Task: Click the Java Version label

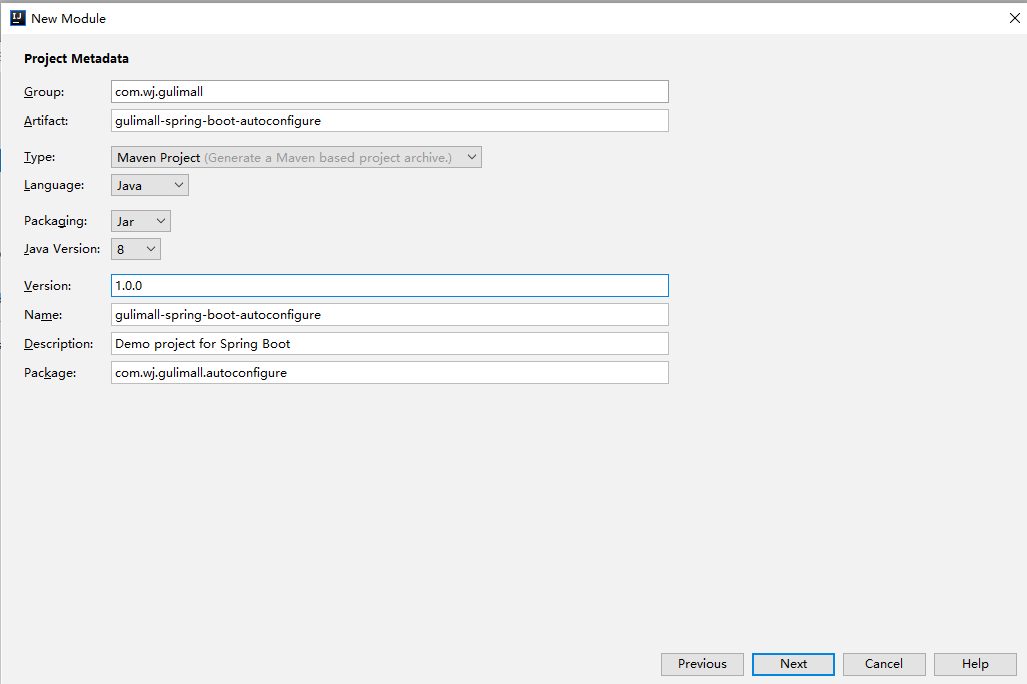Action: 62,249
